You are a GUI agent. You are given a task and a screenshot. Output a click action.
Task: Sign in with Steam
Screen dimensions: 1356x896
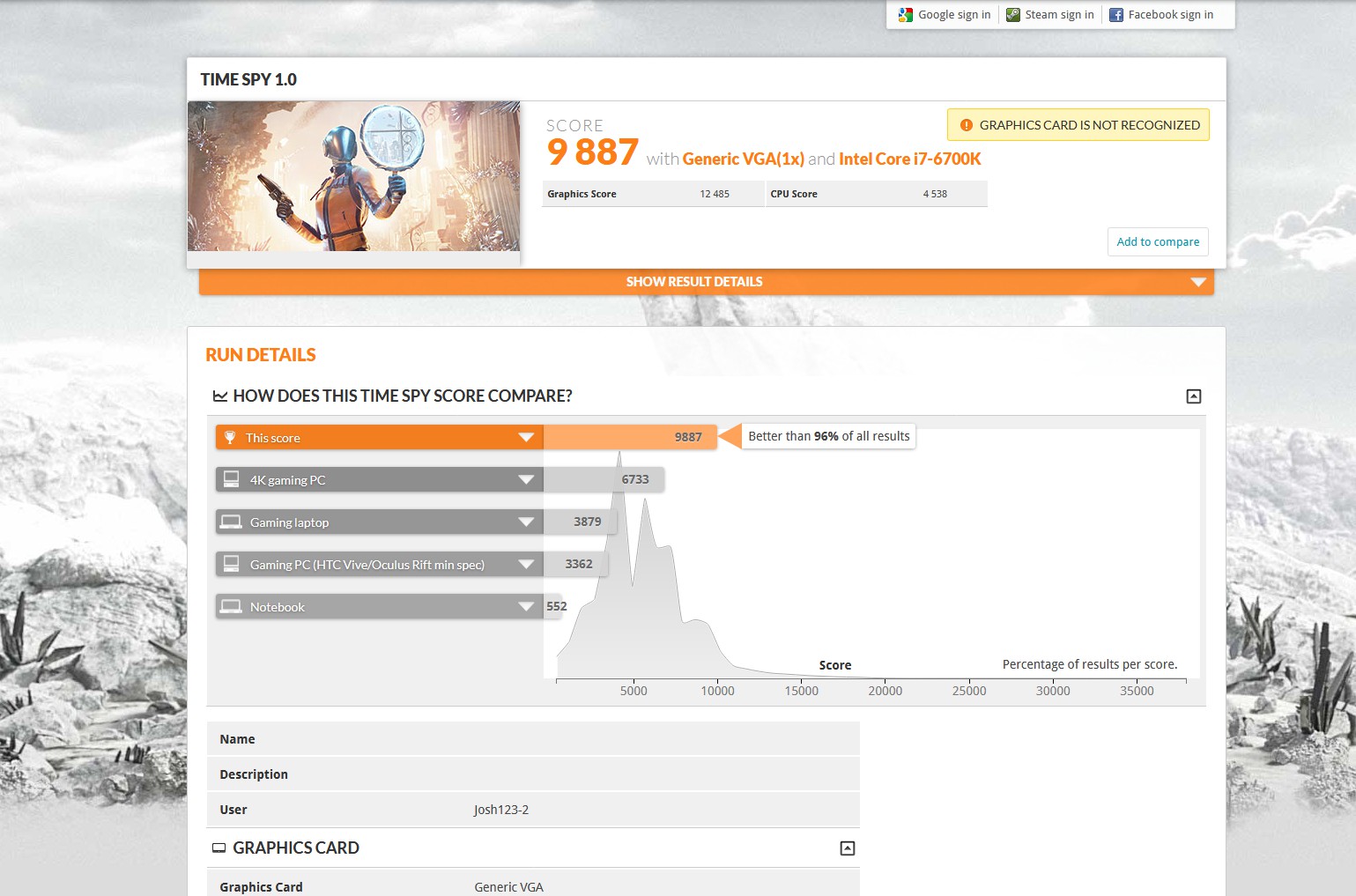tap(1050, 15)
